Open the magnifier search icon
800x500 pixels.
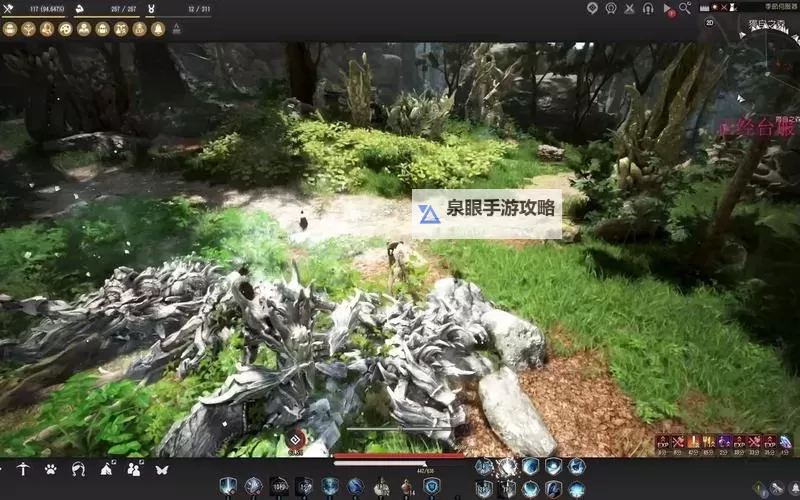tap(685, 8)
